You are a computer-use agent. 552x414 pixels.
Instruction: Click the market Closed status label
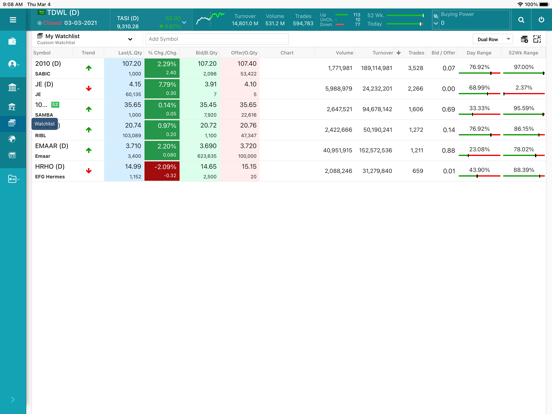click(x=52, y=23)
